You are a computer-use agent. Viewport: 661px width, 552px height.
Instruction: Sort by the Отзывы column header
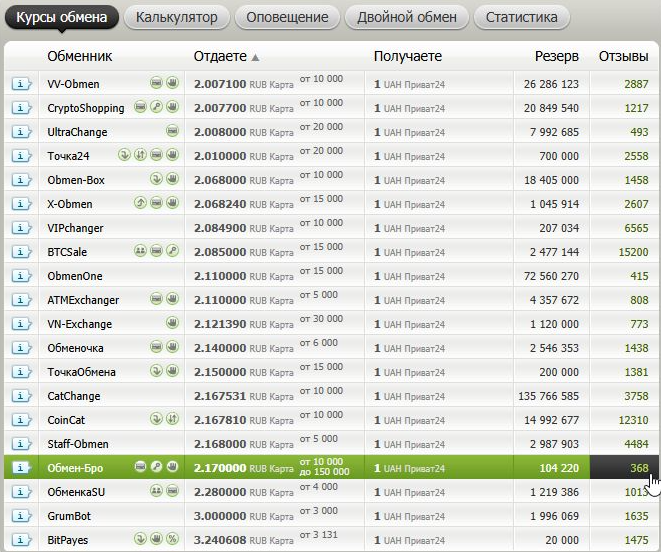pos(623,56)
